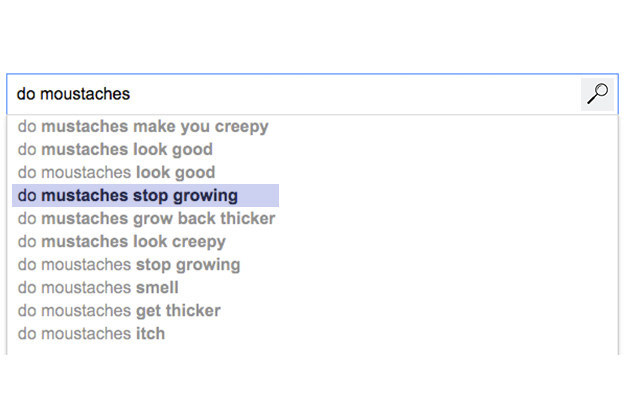Select 'do moustaches get thicker' suggestion

click(x=119, y=311)
